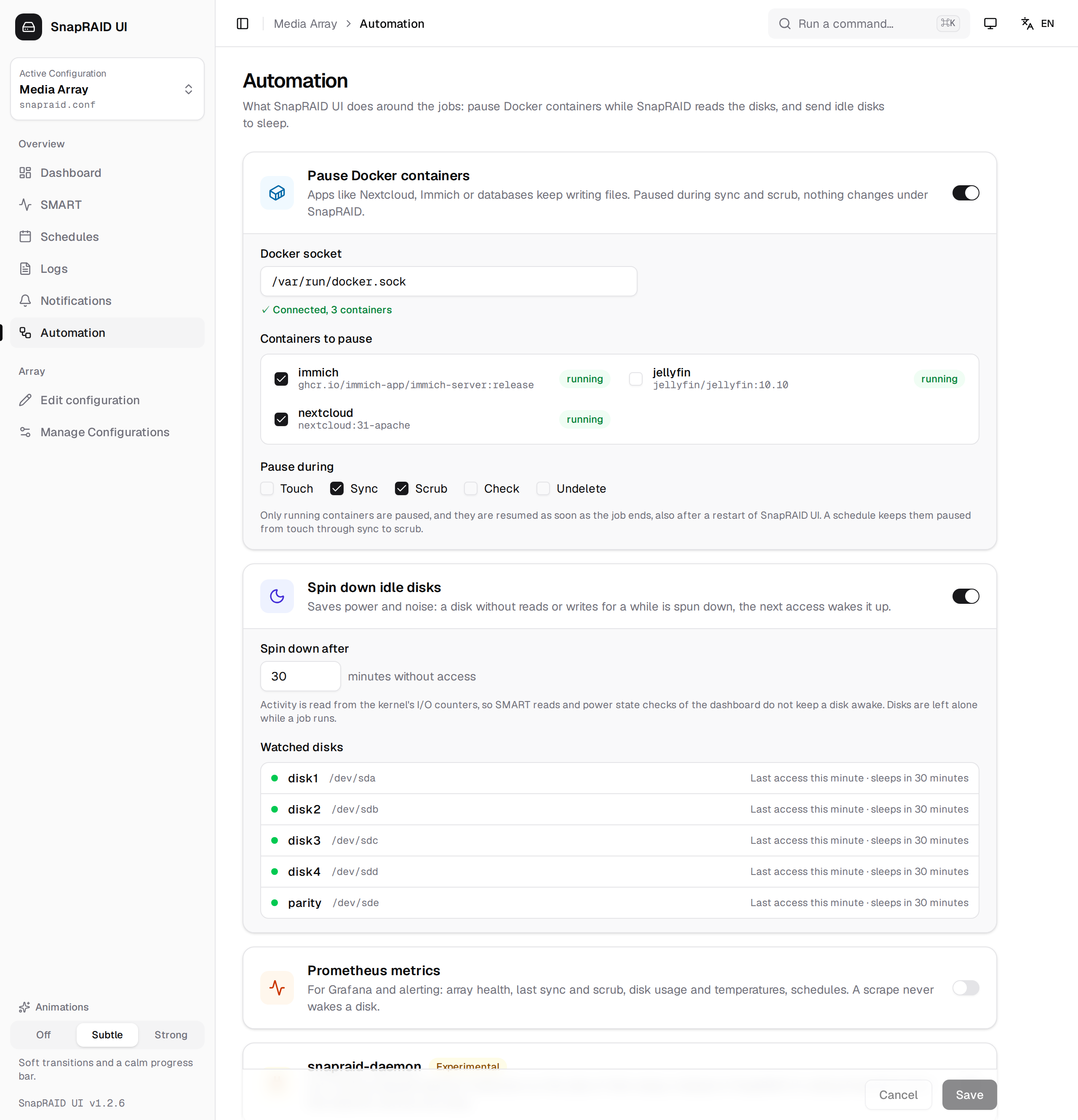Open the display theme monitor icon
The width and height of the screenshot is (1078, 1120).
tap(990, 24)
